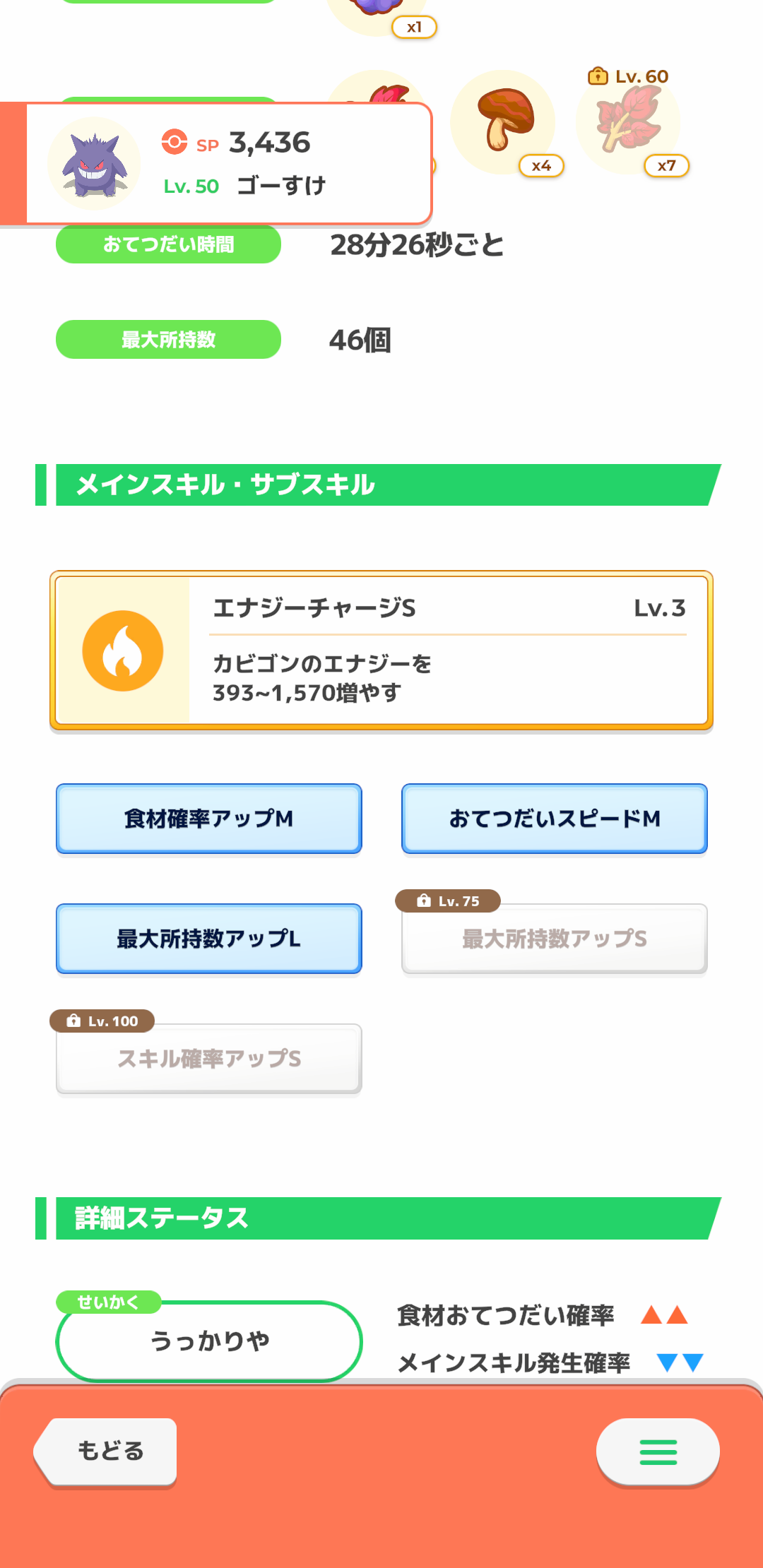Open the green hamburger menu button
The image size is (763, 1568).
point(658,1451)
